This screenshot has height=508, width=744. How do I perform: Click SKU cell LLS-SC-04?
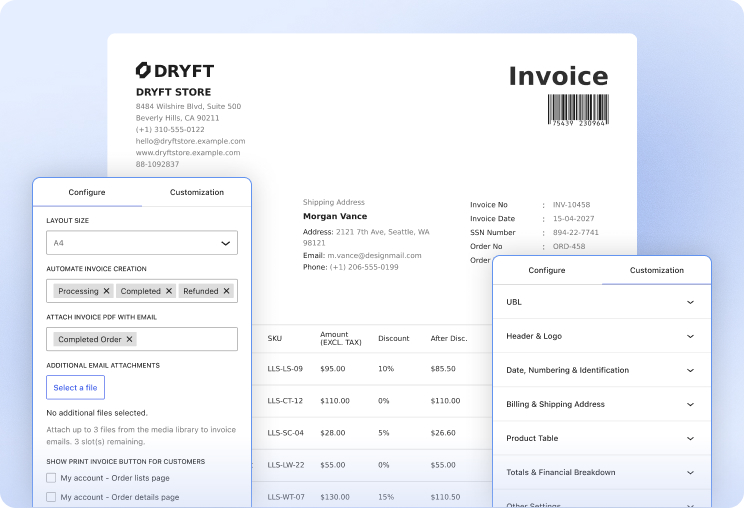[286, 433]
